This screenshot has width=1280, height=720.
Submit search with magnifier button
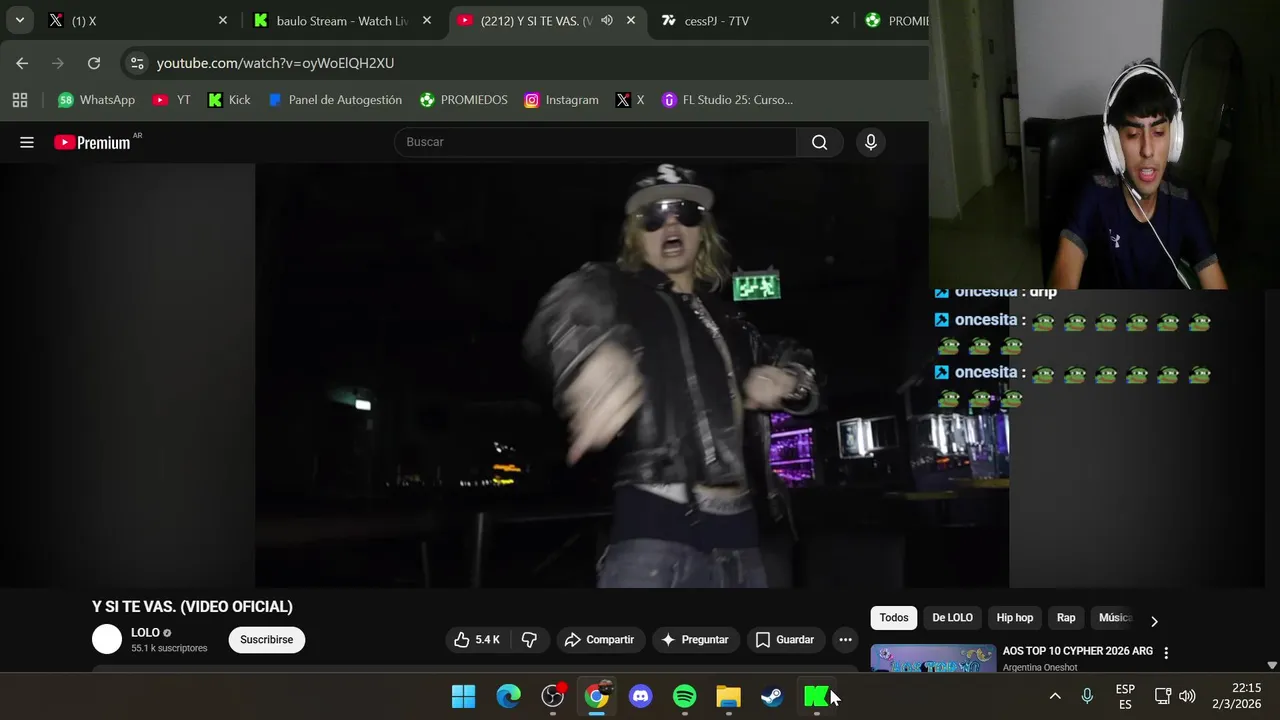(819, 142)
